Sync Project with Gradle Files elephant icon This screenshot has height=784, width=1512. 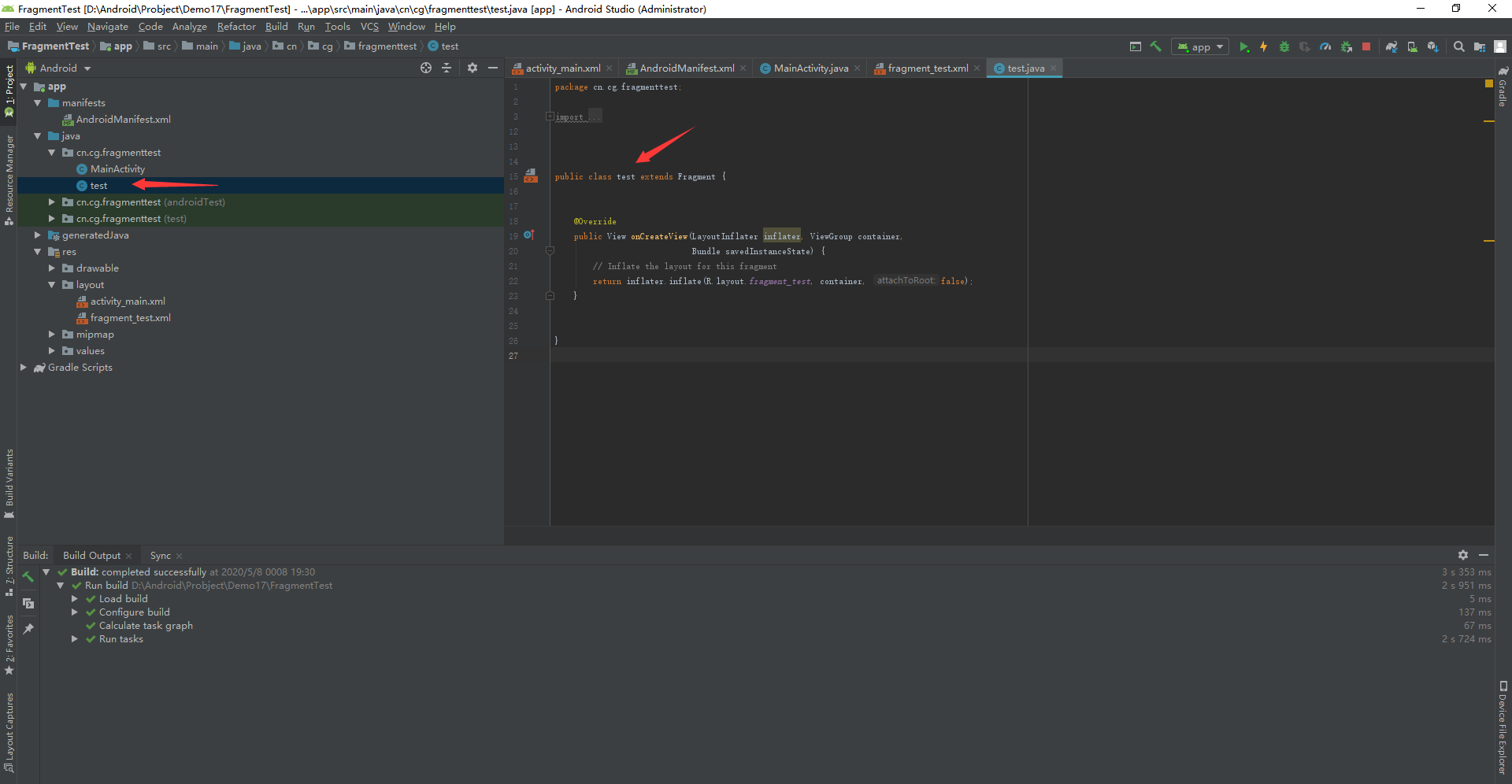(x=1392, y=47)
